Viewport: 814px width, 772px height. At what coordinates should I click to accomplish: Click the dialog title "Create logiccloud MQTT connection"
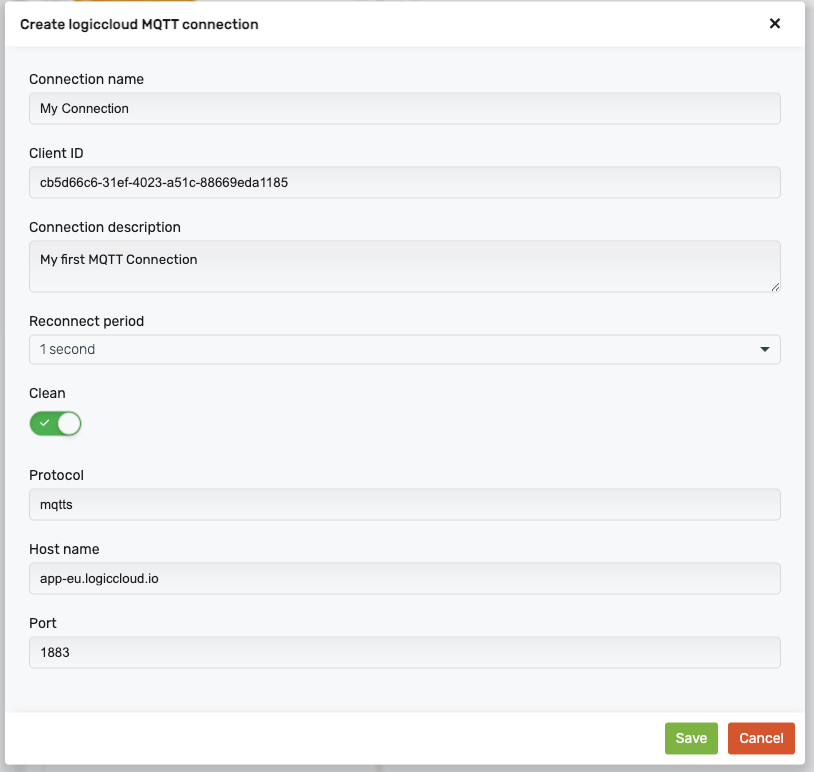coord(139,24)
